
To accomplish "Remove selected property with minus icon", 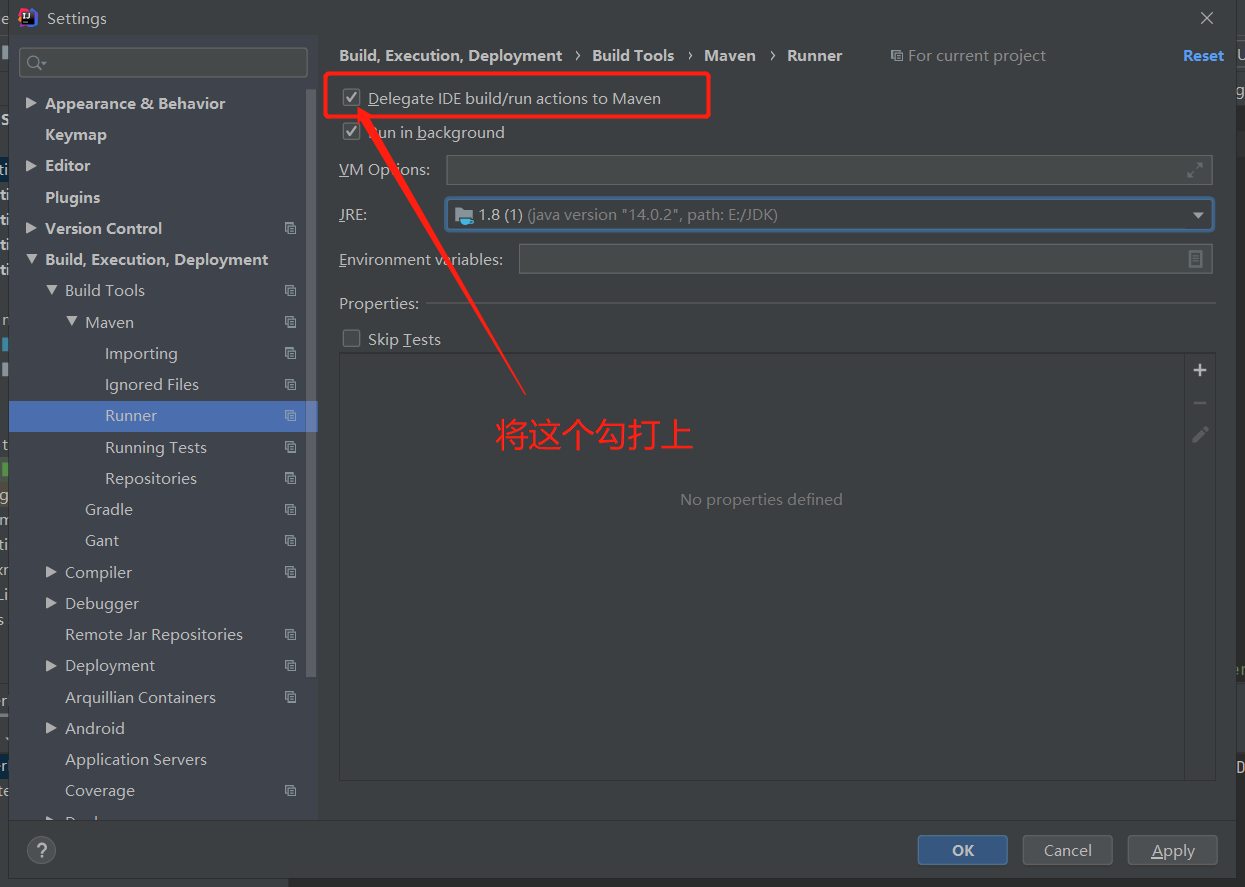I will click(1199, 402).
